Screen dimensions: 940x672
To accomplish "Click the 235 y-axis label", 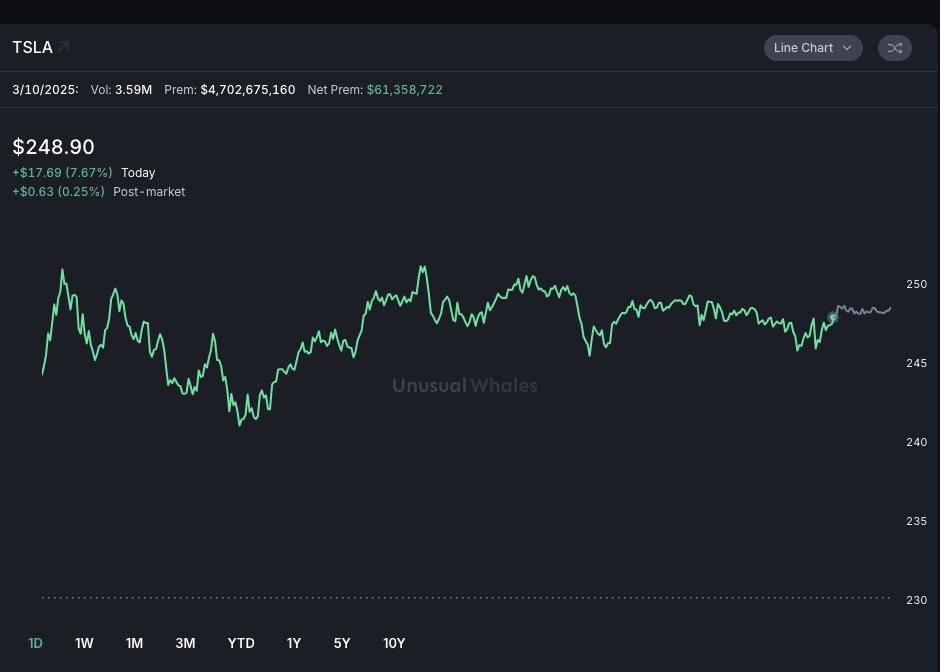I will [x=917, y=522].
